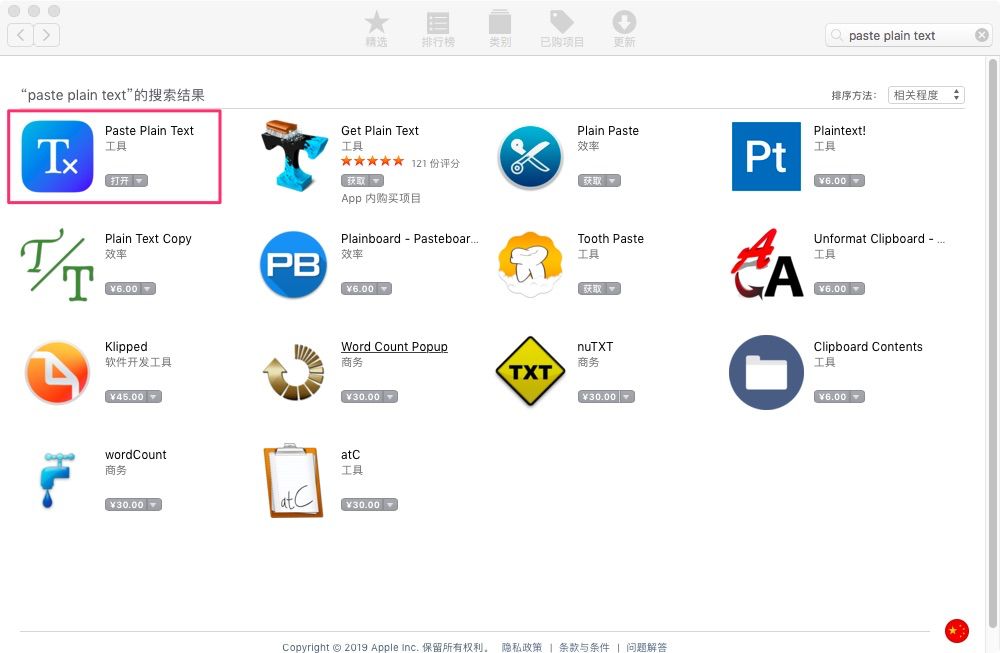Open the Unformat Clipboard title
Image resolution: width=1000 pixels, height=653 pixels.
click(879, 238)
